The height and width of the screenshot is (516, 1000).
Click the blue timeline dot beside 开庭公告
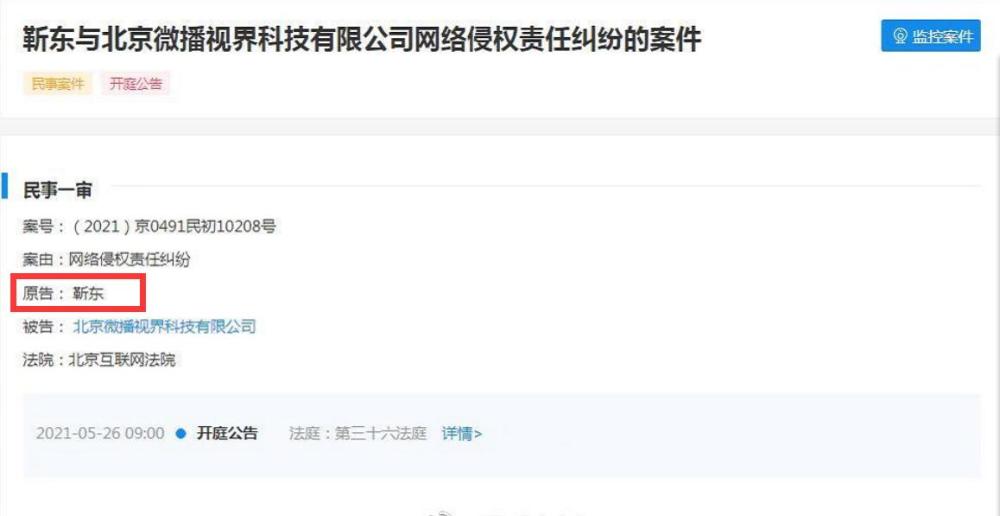pos(180,434)
